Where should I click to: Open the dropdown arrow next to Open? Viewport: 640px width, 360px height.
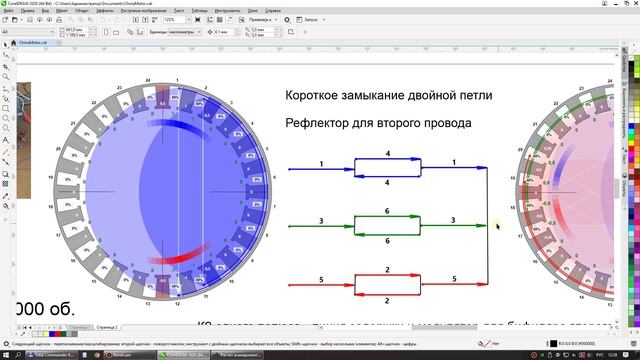(x=22, y=20)
